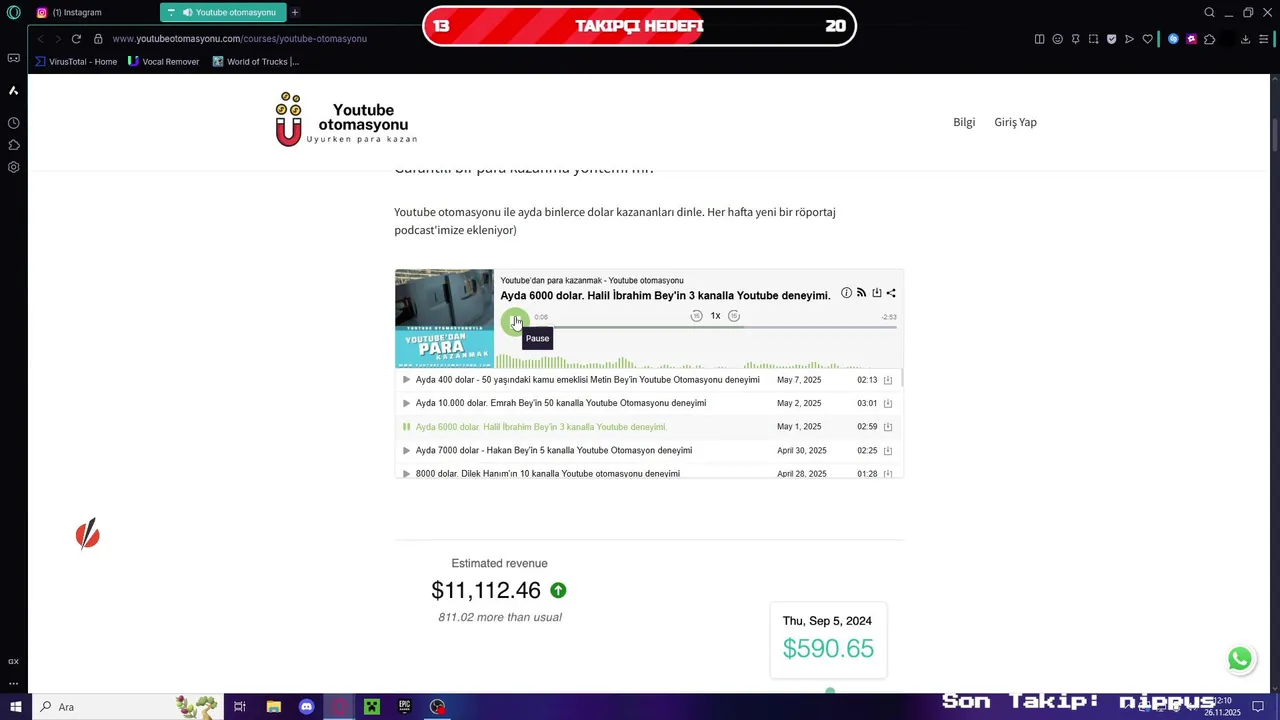Open World of Trucks bookmark
1280x720 pixels.
click(x=256, y=62)
